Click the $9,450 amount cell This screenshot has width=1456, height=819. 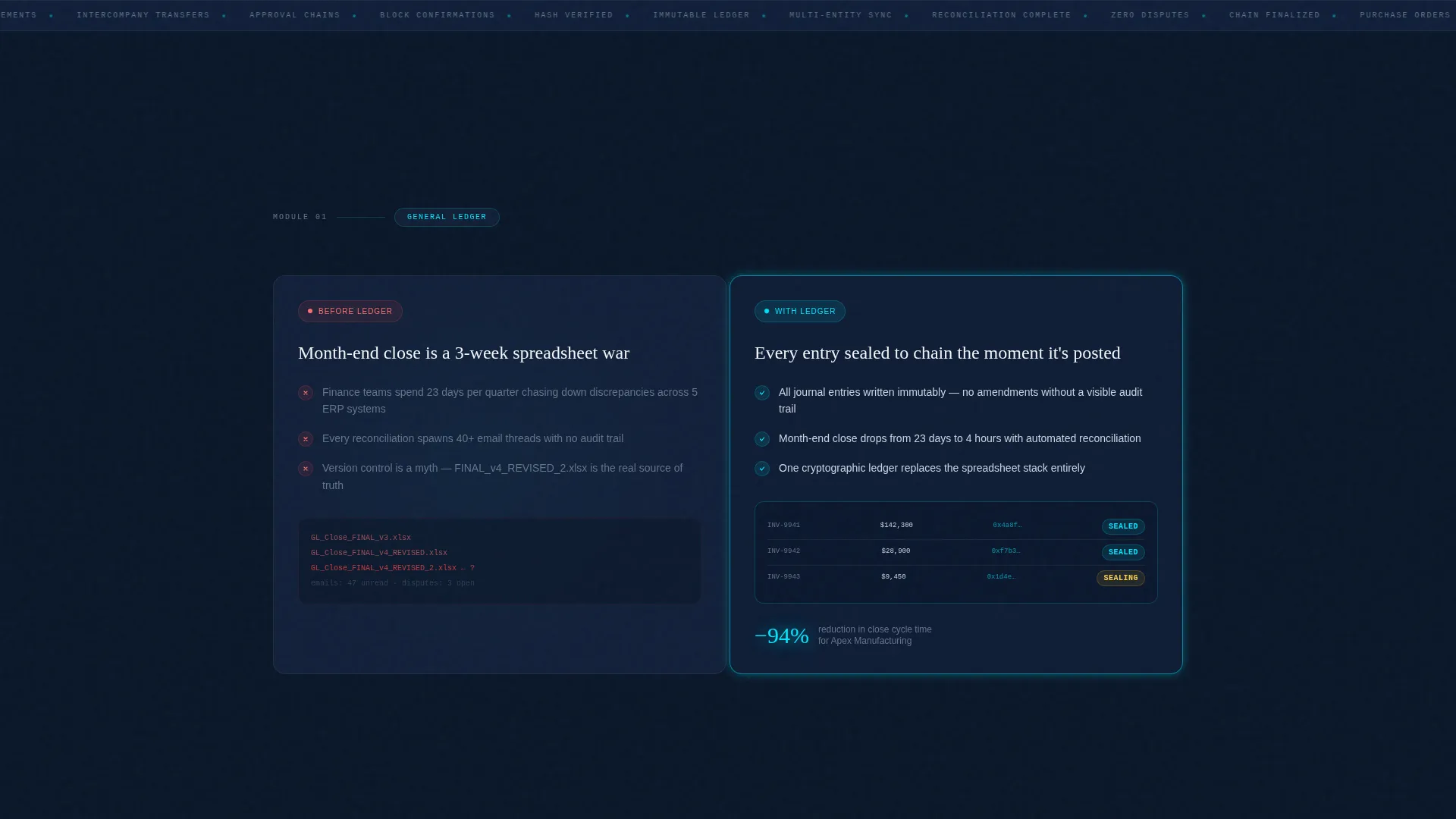[893, 576]
